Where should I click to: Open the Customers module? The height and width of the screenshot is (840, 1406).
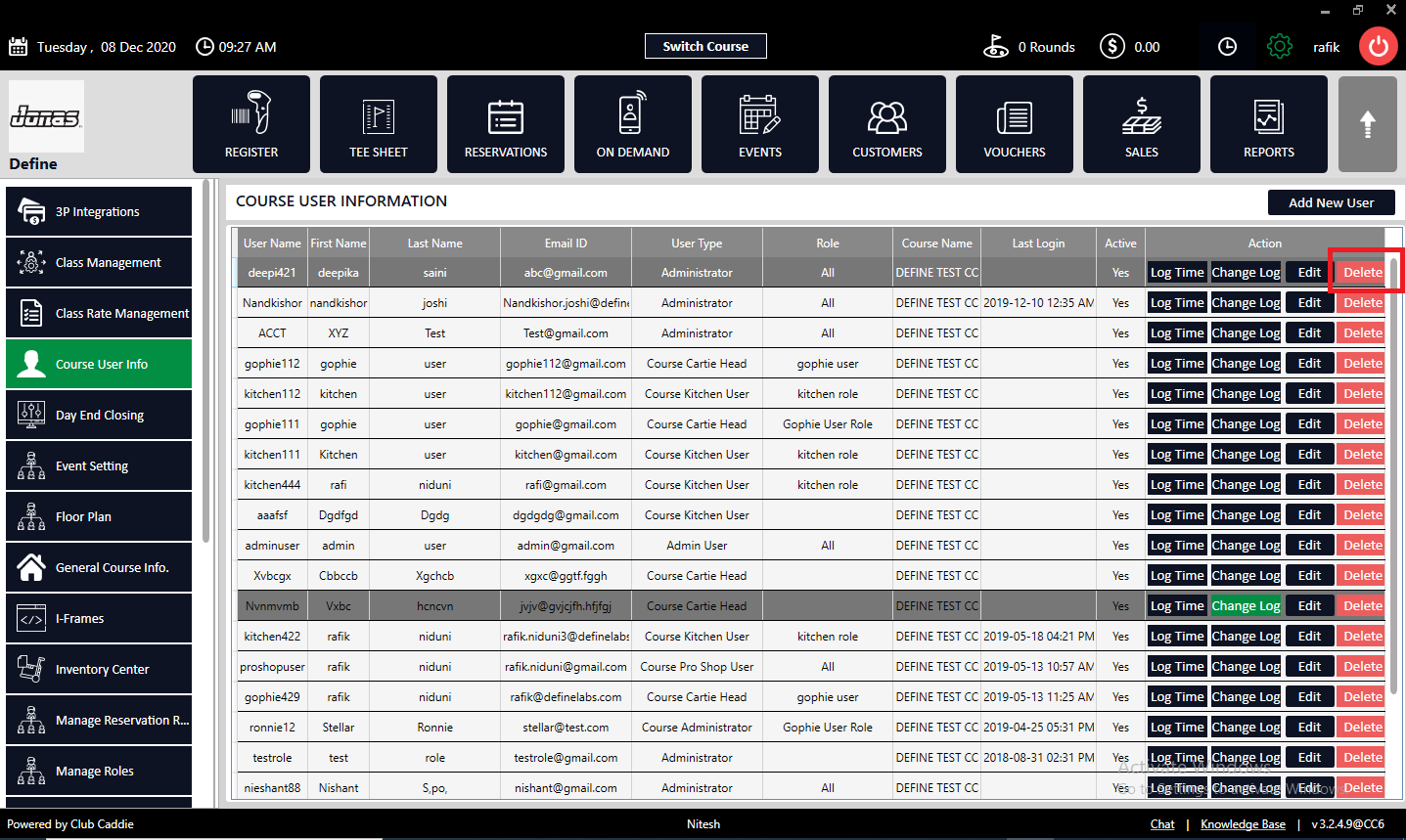887,124
